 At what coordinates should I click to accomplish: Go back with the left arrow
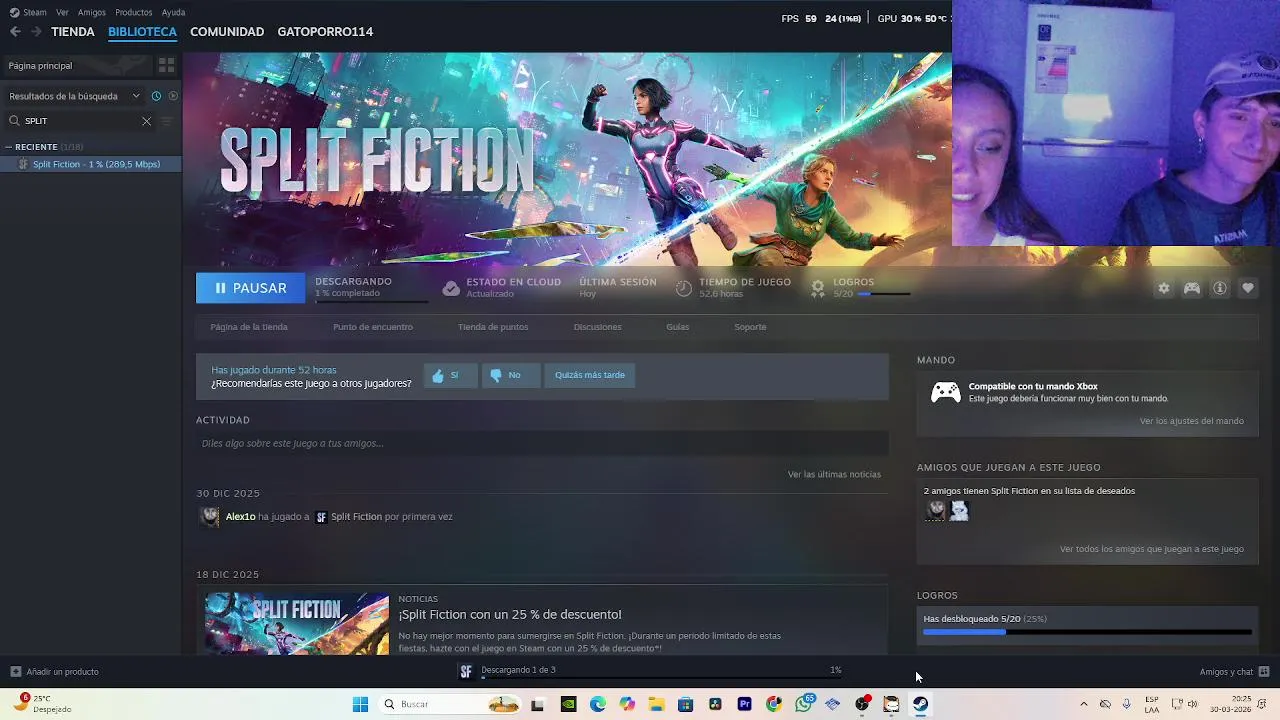15,32
